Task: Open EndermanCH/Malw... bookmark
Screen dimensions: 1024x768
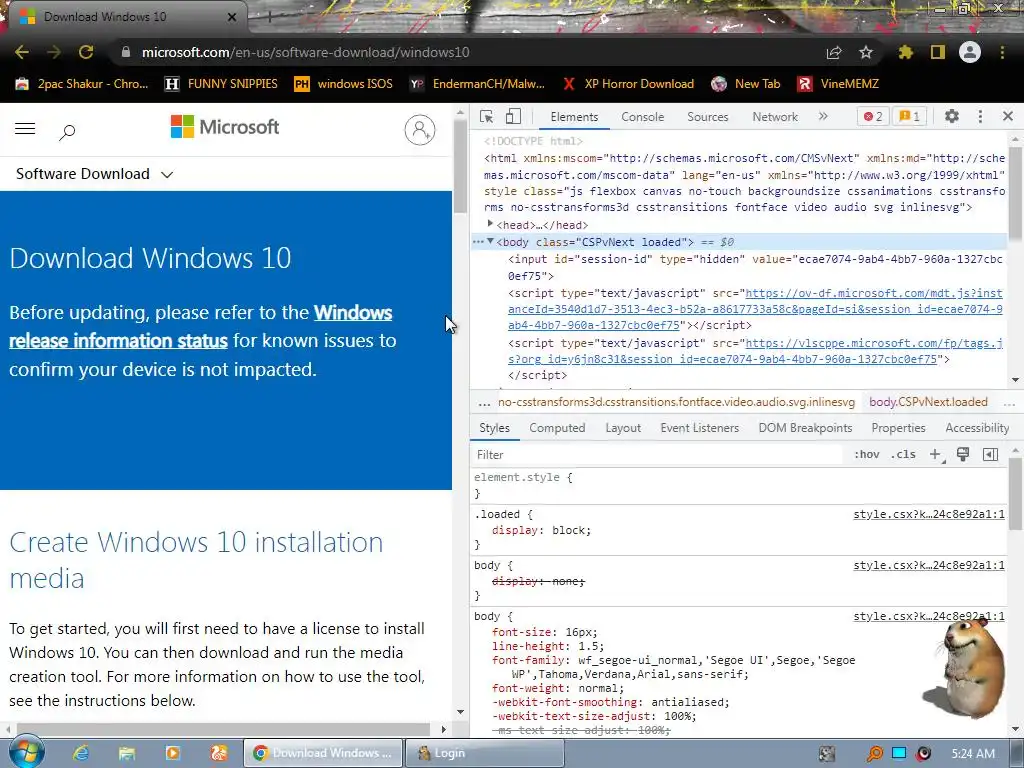Action: click(x=477, y=84)
